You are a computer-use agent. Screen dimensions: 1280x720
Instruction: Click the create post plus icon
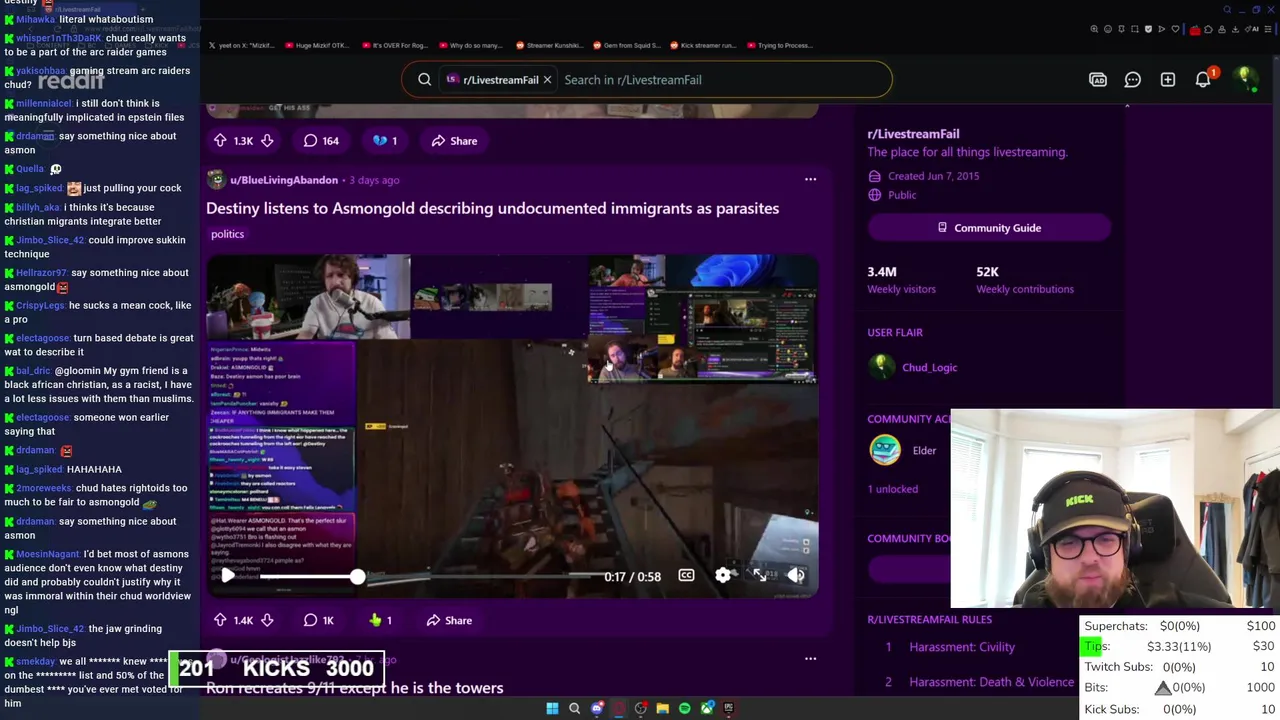pyautogui.click(x=1168, y=79)
